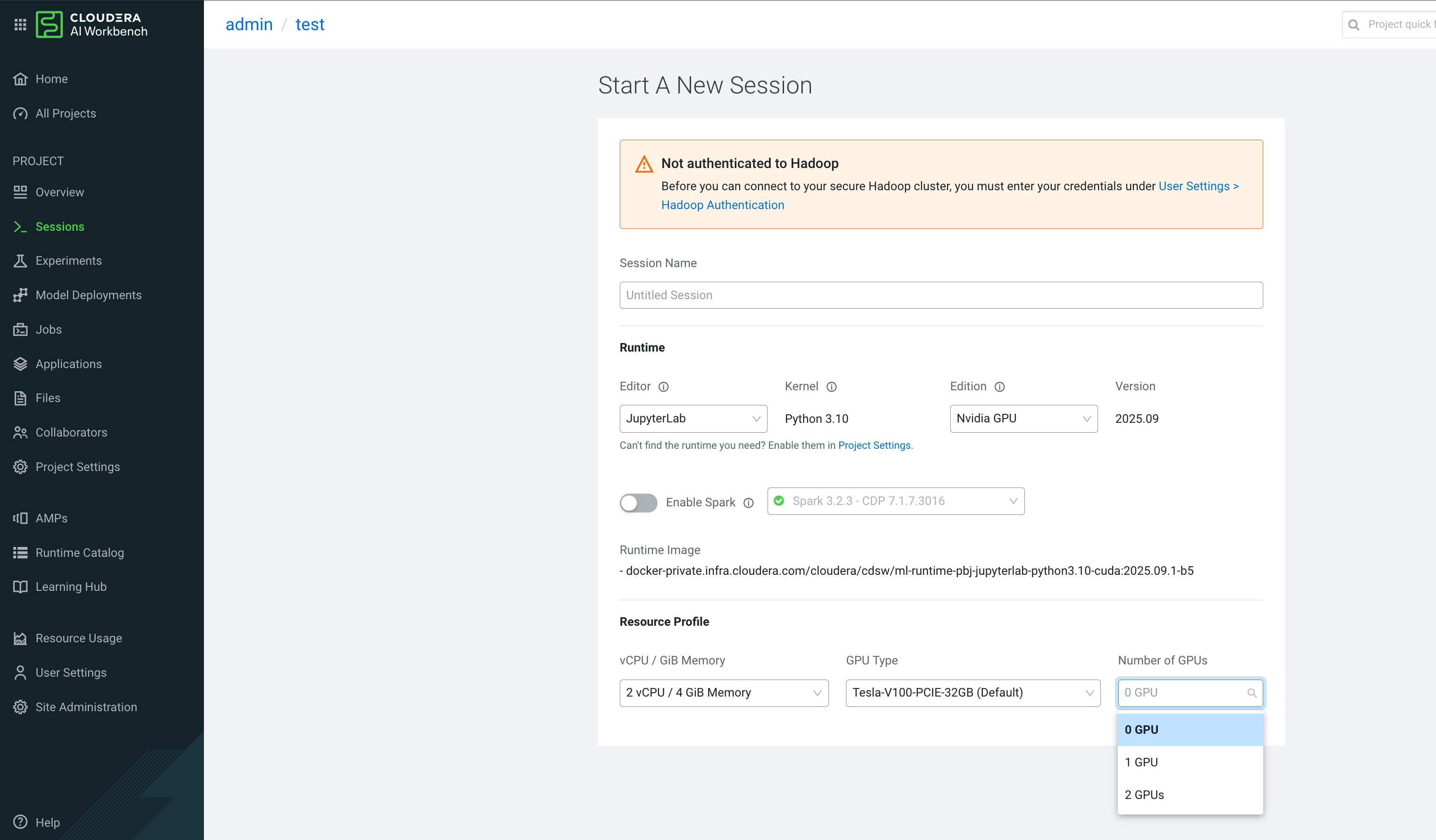The image size is (1436, 840).
Task: Click the Session Name input field
Action: pyautogui.click(x=941, y=295)
